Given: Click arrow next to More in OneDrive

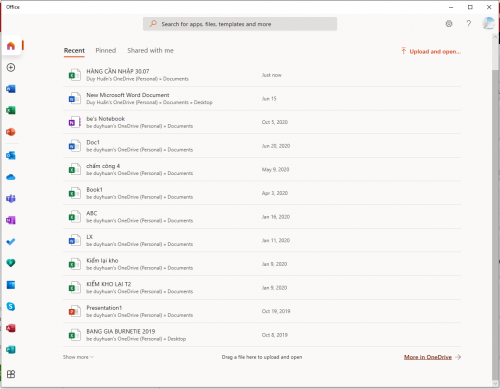Looking at the screenshot, I should 458,357.
